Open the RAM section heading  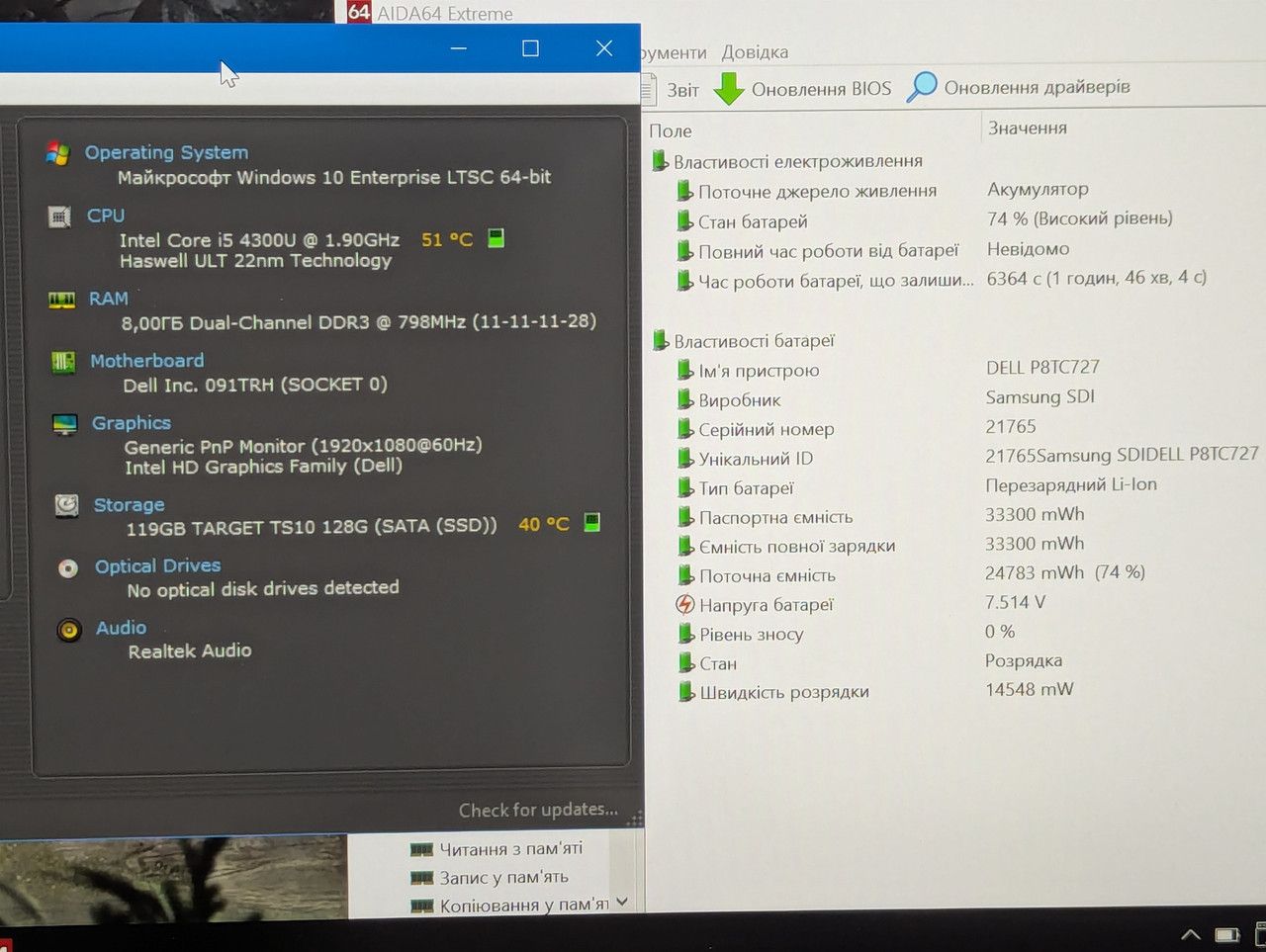click(109, 299)
